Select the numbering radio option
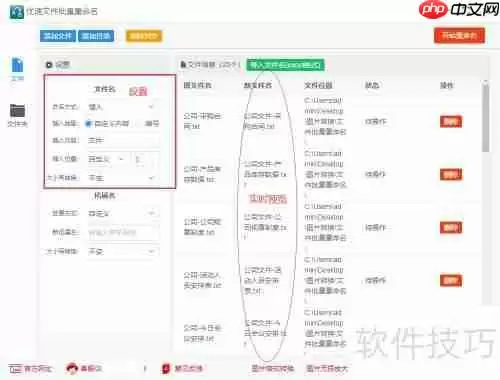This screenshot has height=380, width=500. coord(140,124)
